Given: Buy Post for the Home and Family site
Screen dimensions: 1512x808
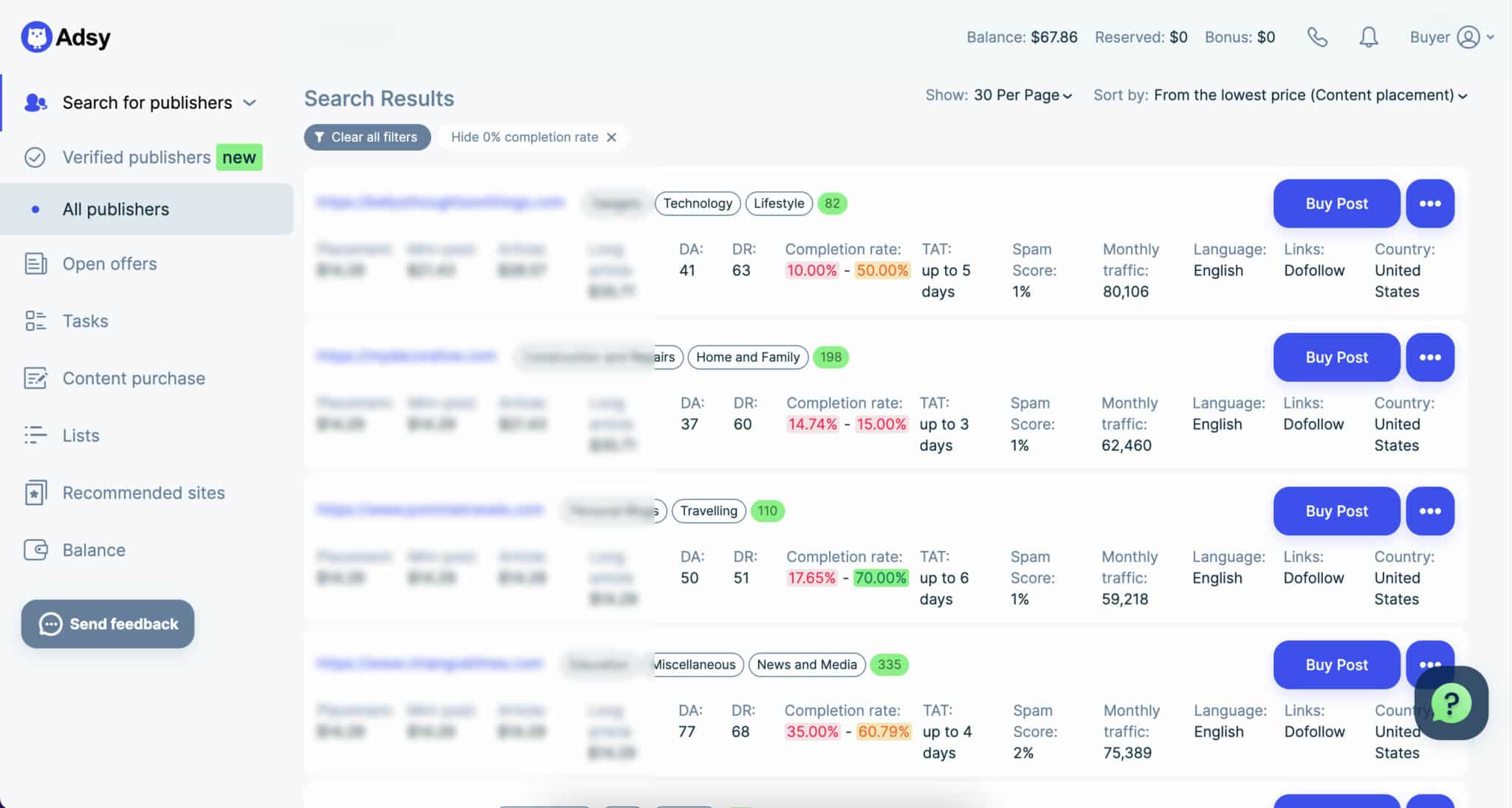Looking at the screenshot, I should (x=1336, y=357).
